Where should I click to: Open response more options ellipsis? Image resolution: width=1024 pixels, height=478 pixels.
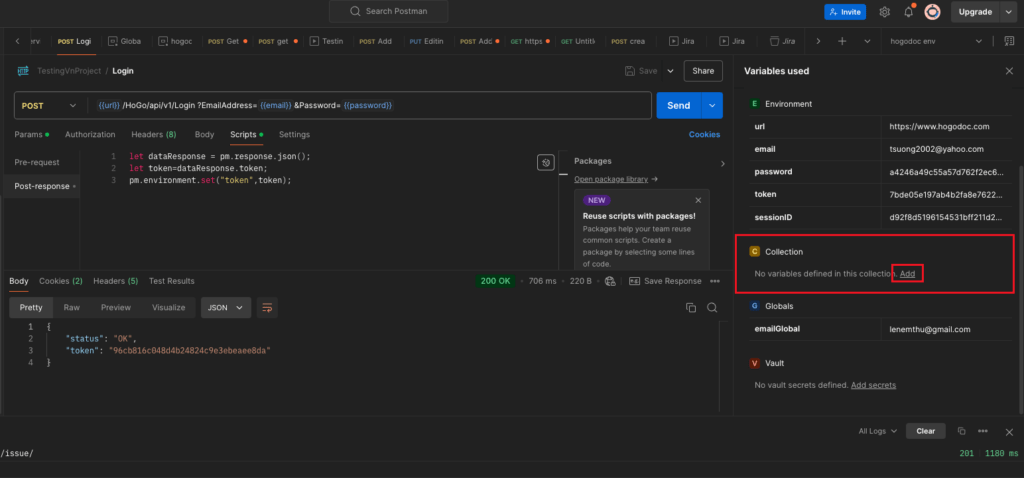coord(714,281)
